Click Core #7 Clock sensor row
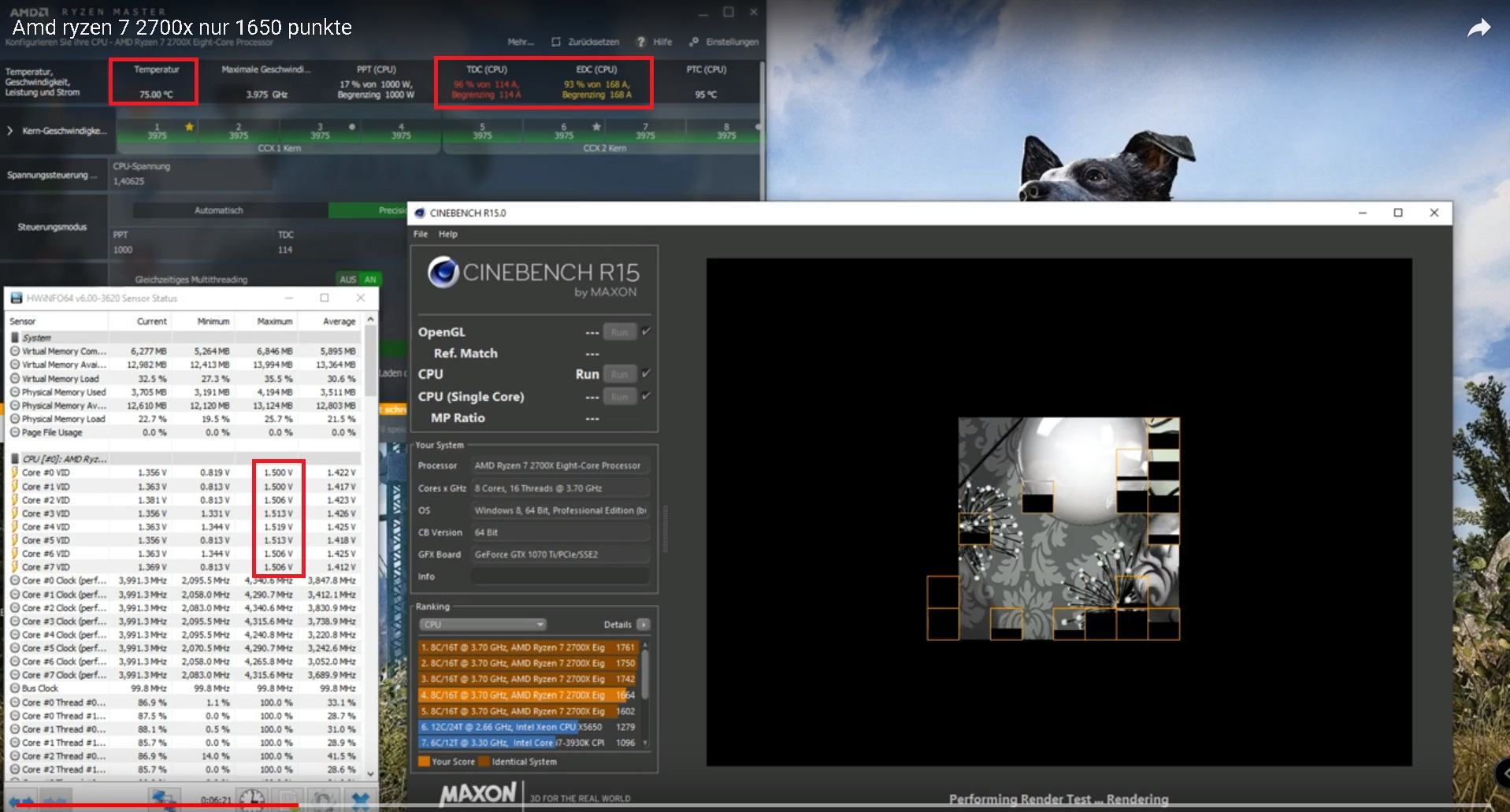 (184, 675)
